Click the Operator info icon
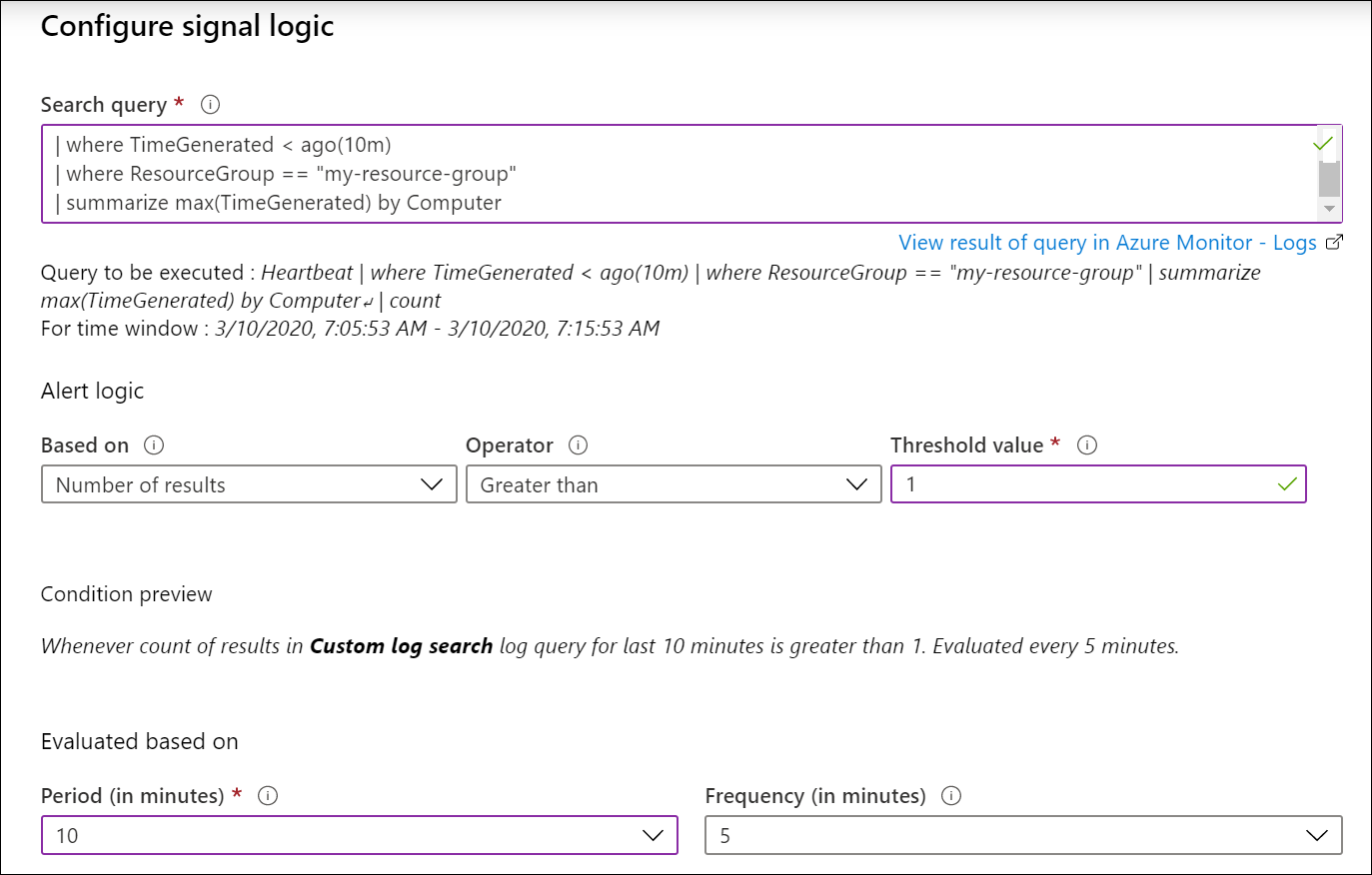The width and height of the screenshot is (1372, 875). (578, 445)
